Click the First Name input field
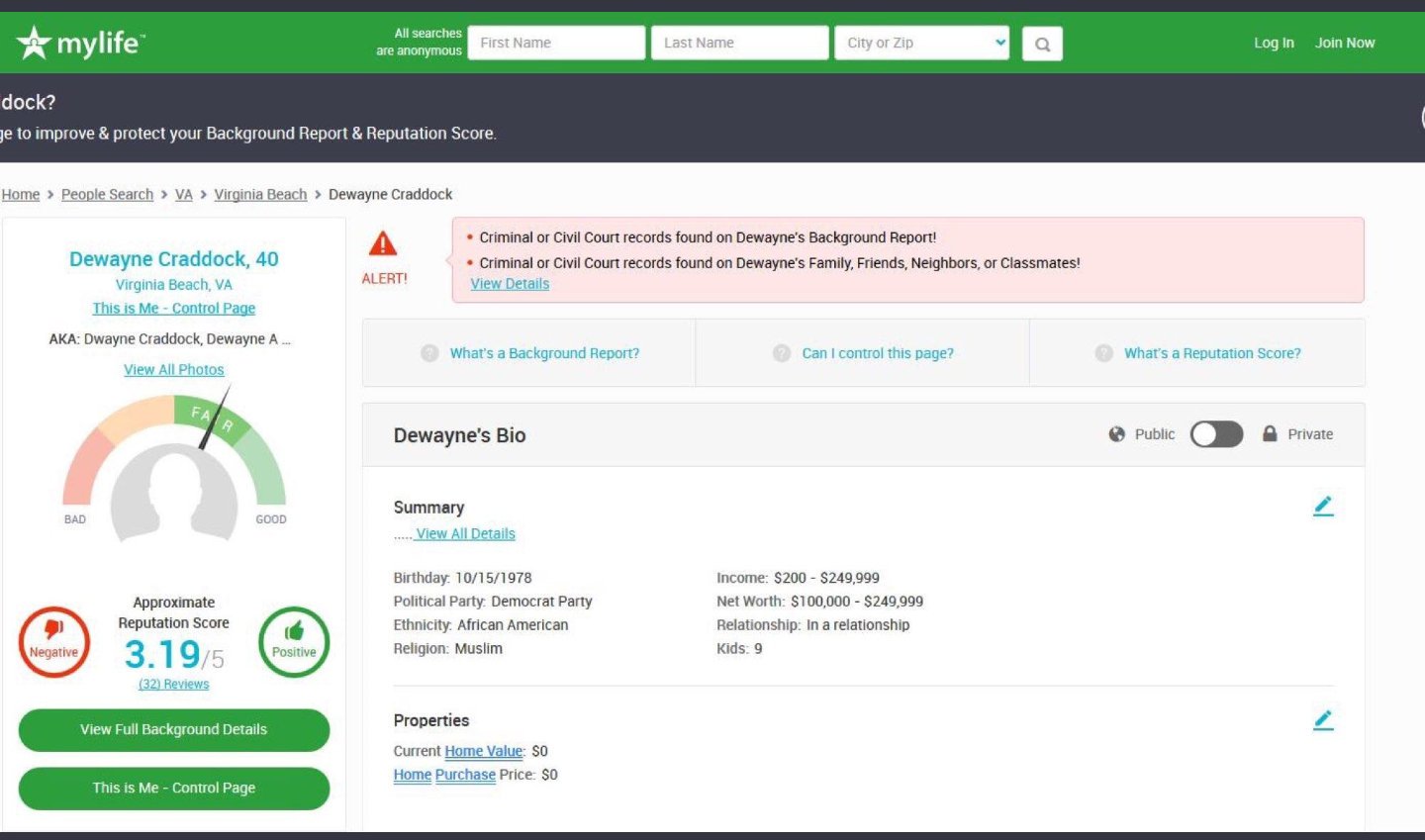1425x840 pixels. (556, 43)
